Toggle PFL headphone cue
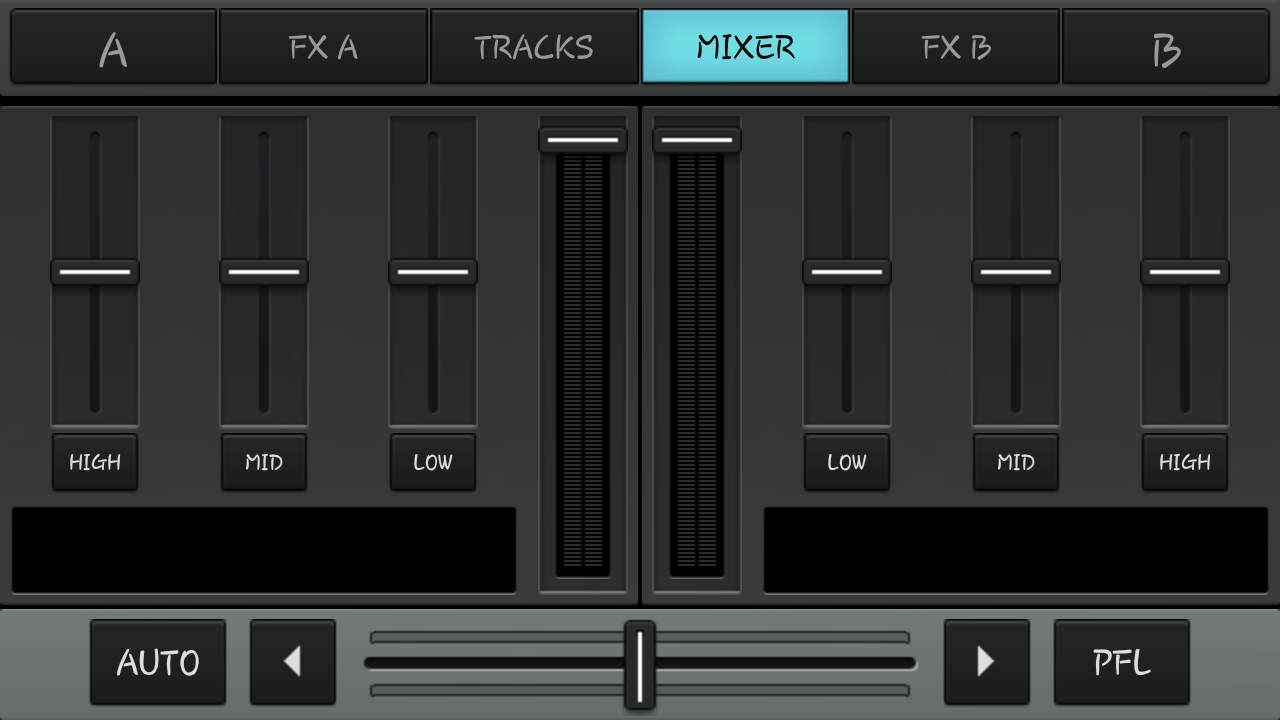 click(1122, 662)
